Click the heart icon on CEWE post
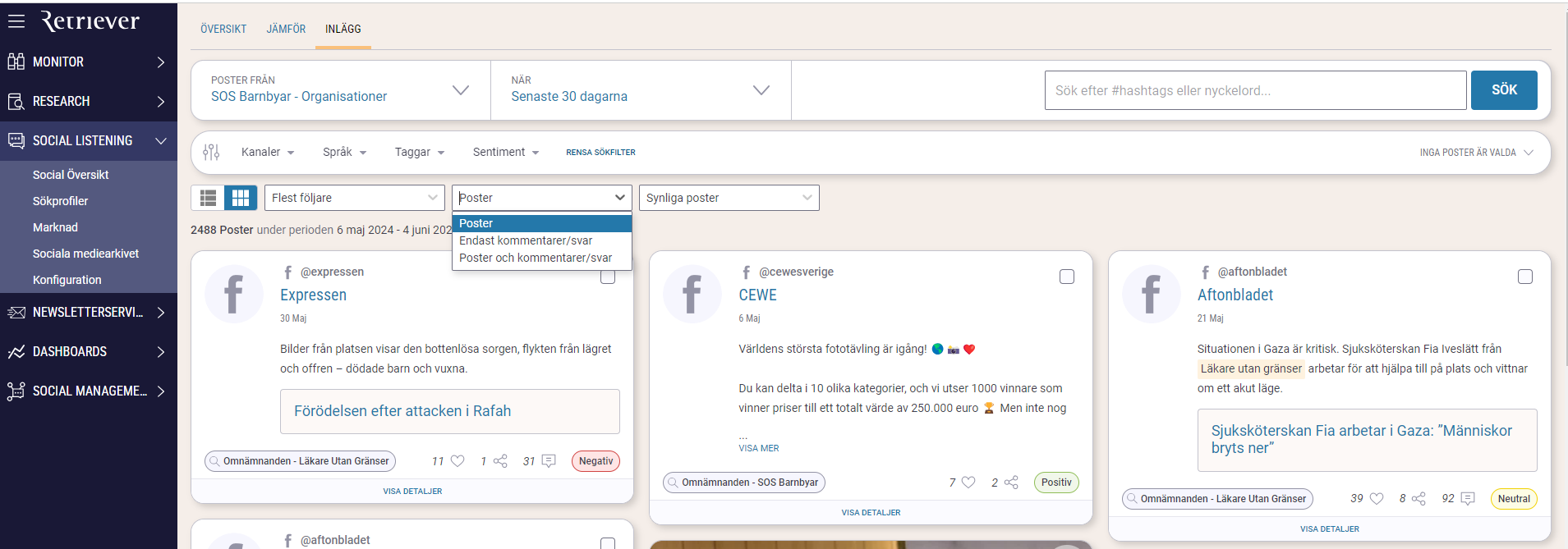Image resolution: width=1568 pixels, height=549 pixels. pyautogui.click(x=968, y=483)
